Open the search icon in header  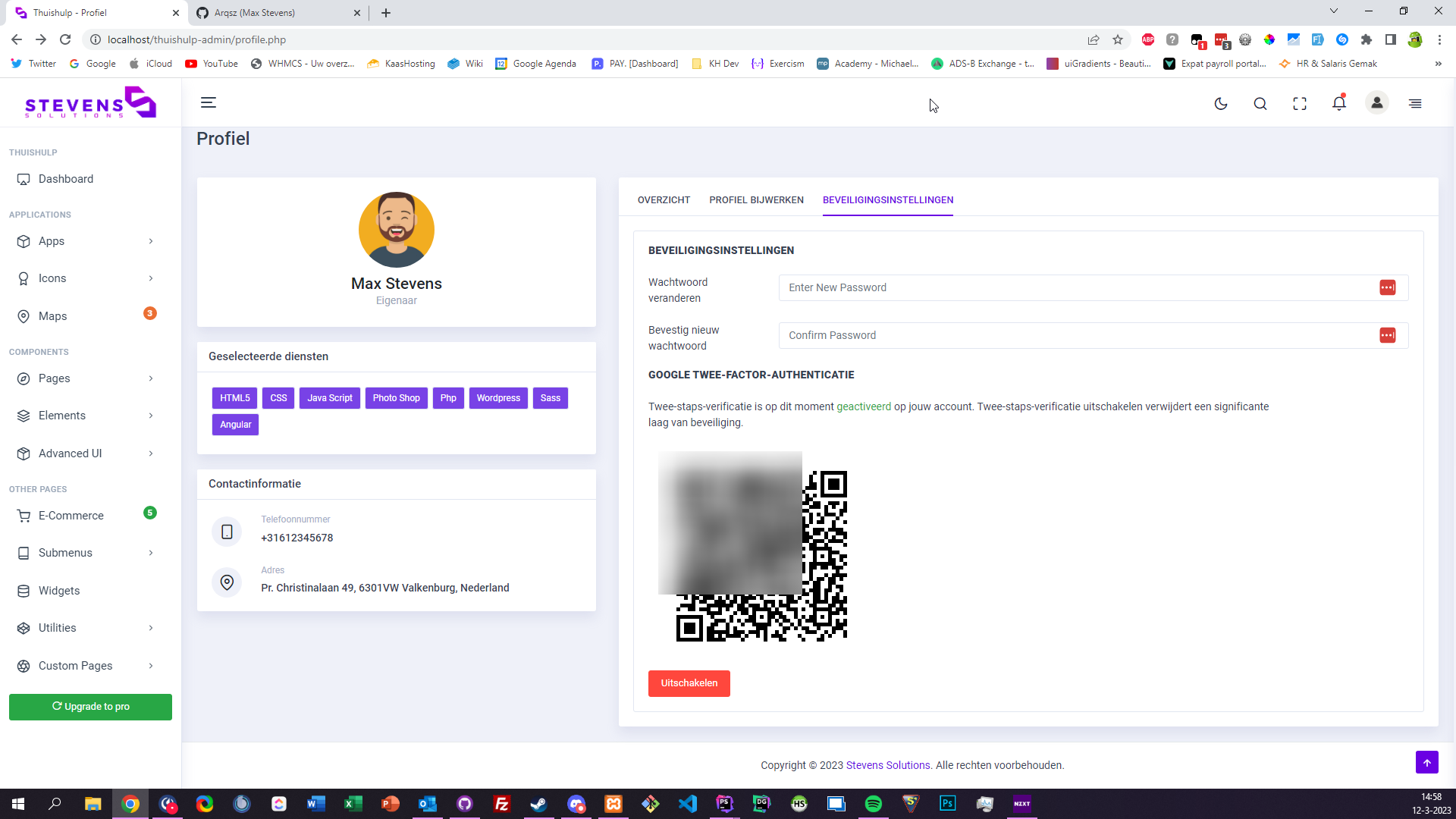(1260, 104)
